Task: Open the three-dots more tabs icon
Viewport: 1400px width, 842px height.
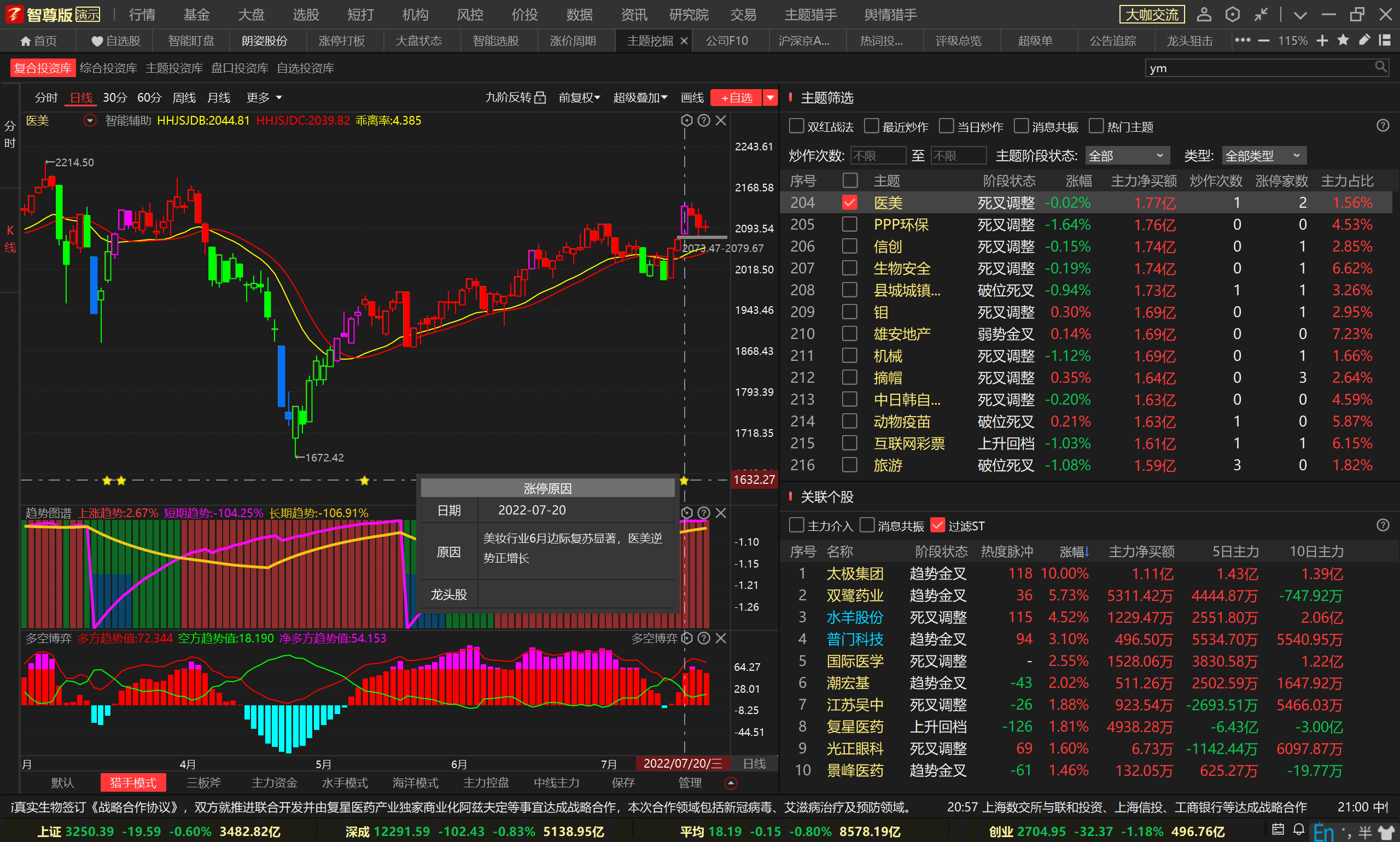Action: click(x=1243, y=40)
